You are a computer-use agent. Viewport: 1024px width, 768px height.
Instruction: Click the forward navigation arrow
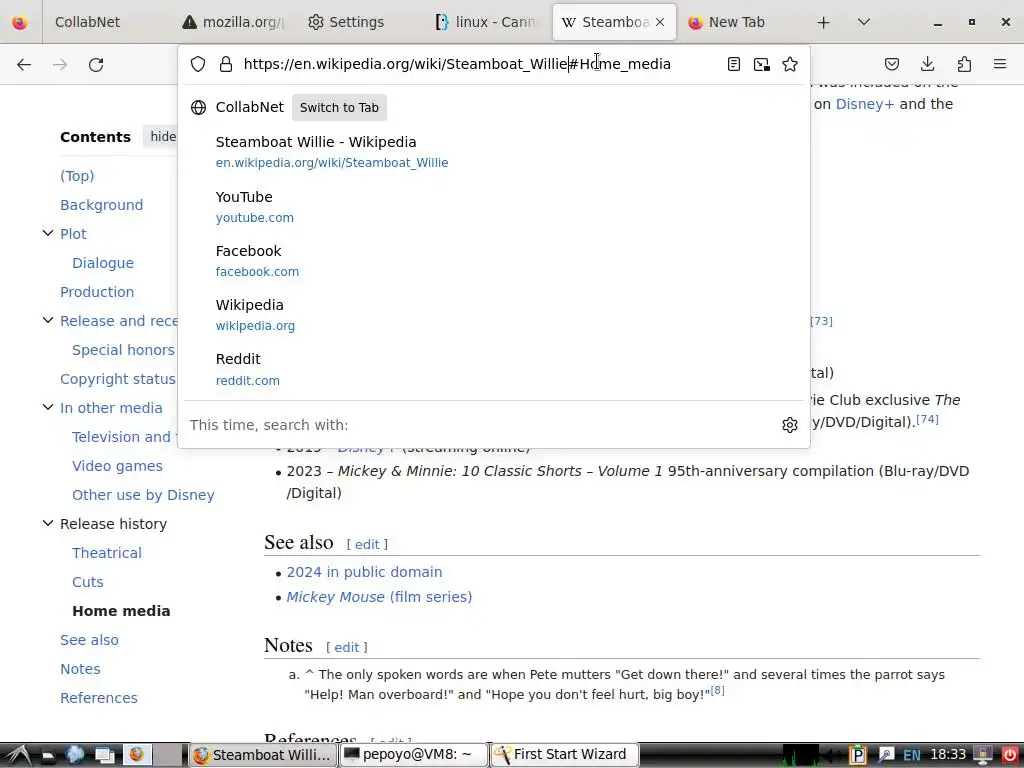tap(60, 64)
